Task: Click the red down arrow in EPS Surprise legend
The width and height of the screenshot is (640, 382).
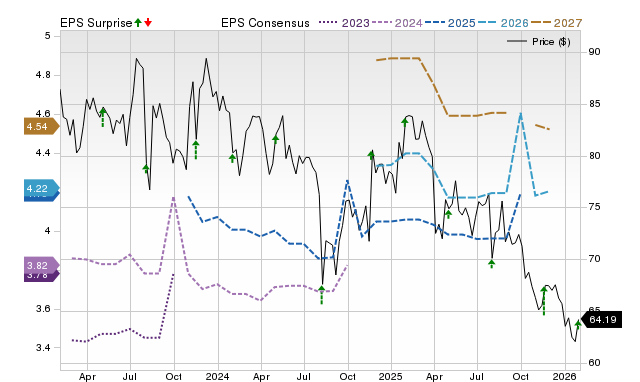Action: coord(148,22)
